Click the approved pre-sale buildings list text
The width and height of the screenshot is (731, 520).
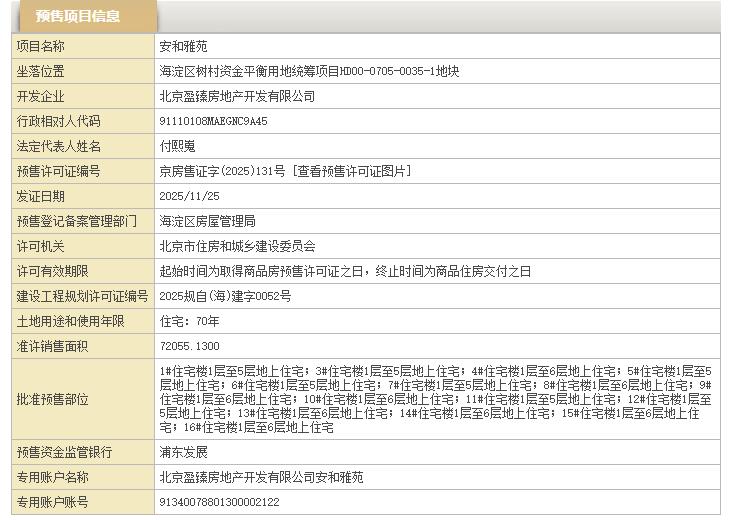[435, 399]
